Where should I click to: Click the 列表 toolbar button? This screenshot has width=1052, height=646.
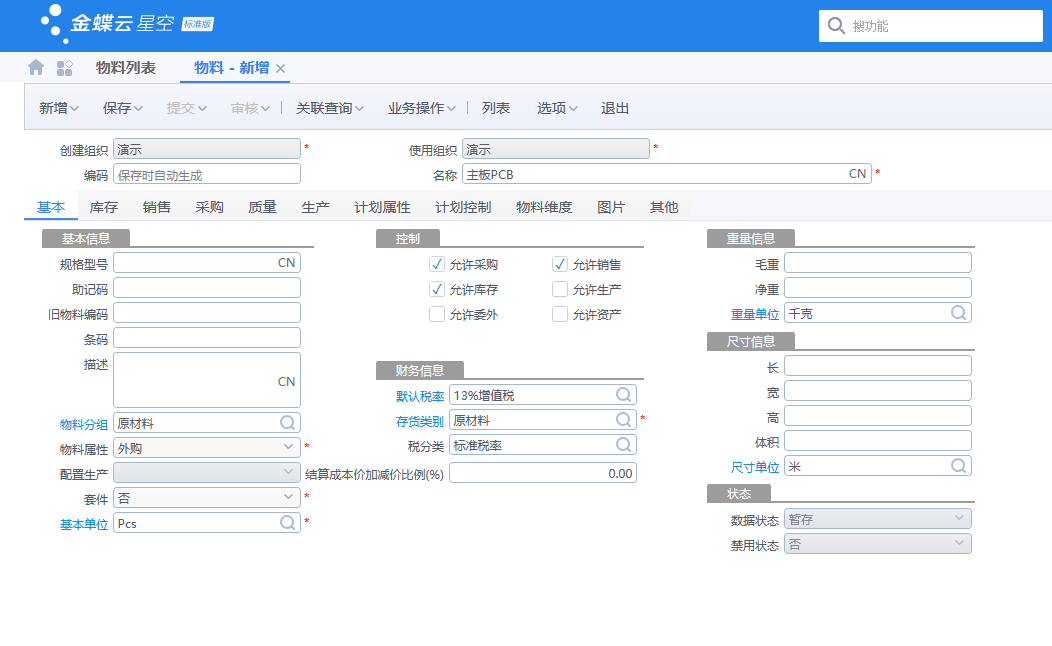[496, 108]
